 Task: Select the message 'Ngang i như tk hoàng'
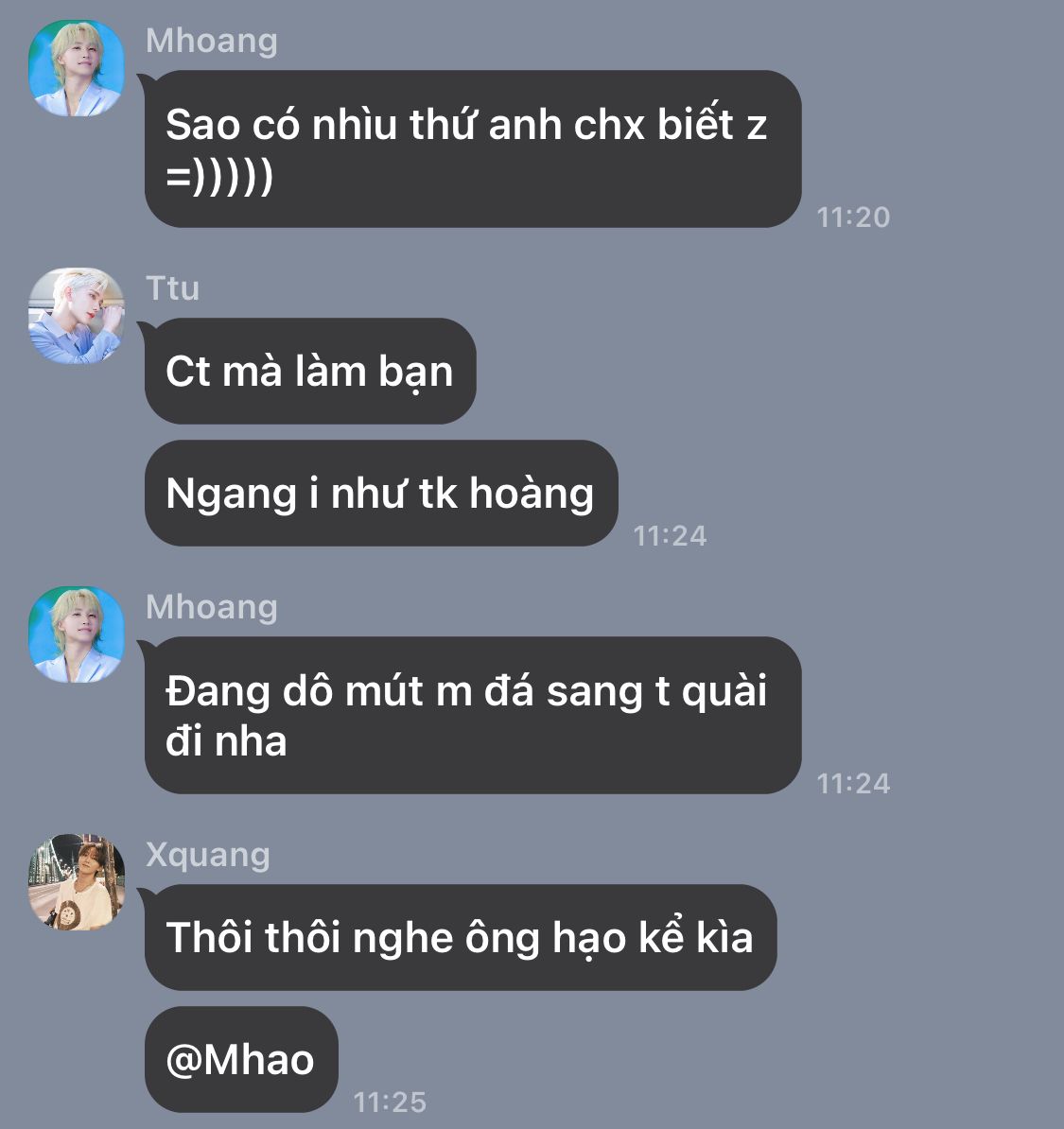pos(381,494)
